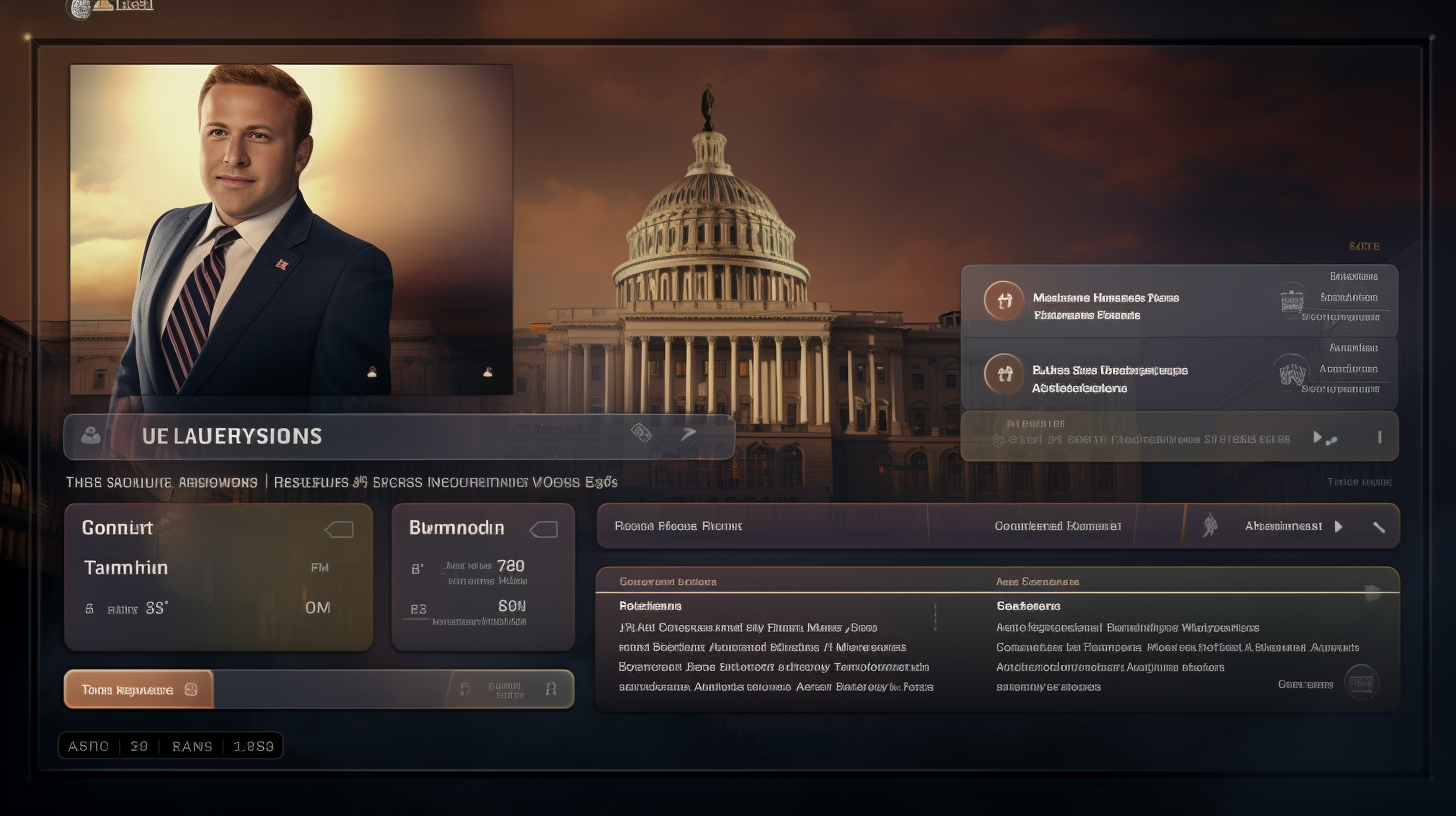Click the thermometer icon beside the 33-degree reading
The height and width of the screenshot is (816, 1456).
click(x=90, y=607)
